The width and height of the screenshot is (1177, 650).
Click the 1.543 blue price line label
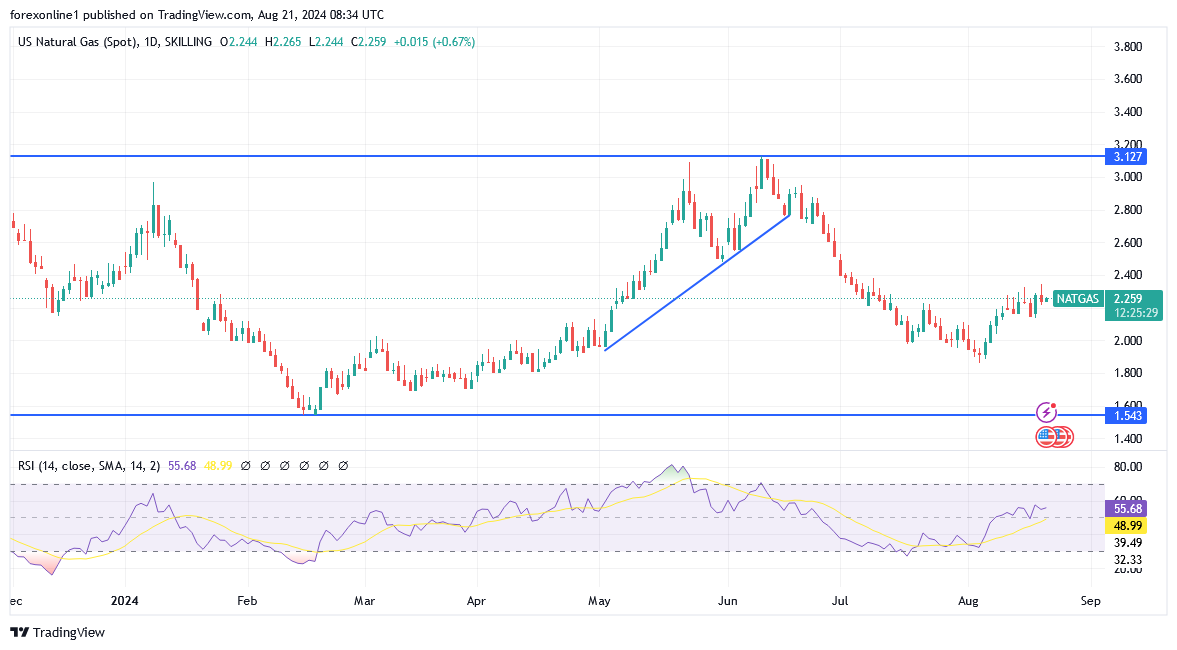[1127, 415]
